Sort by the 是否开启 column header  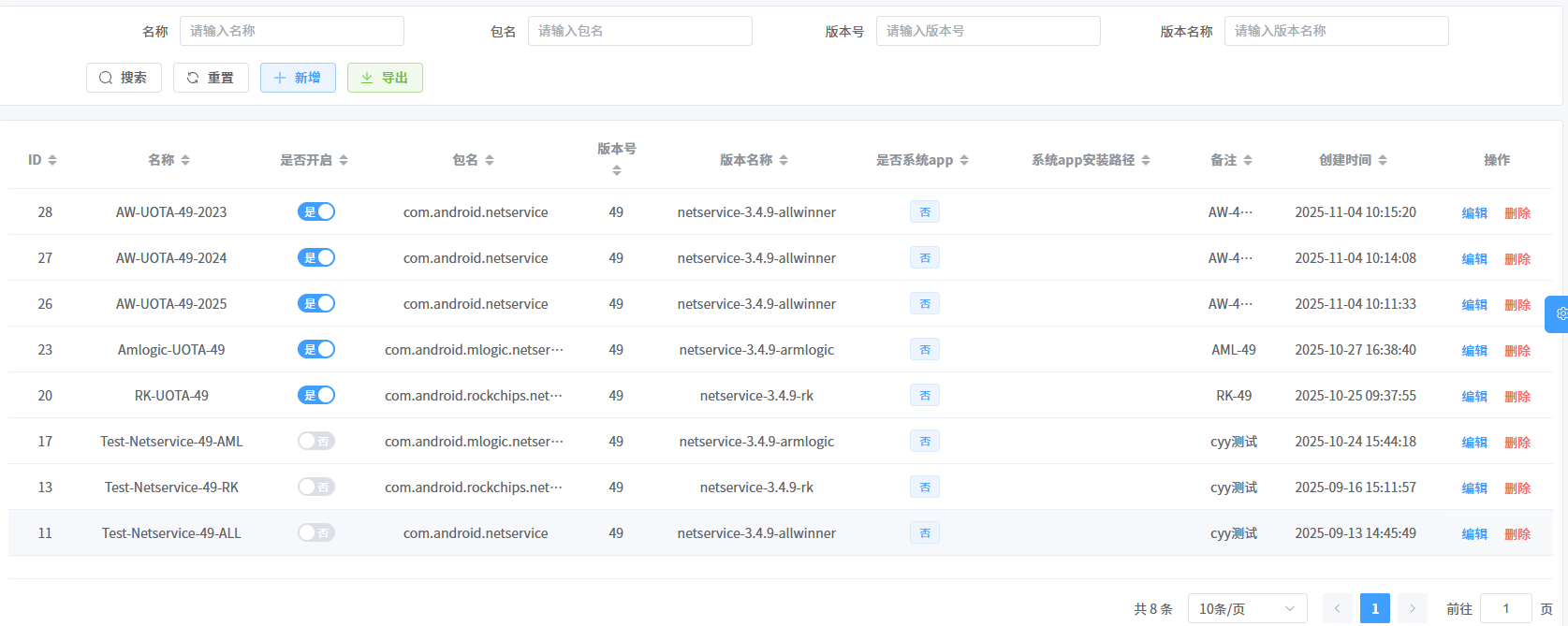[x=314, y=160]
